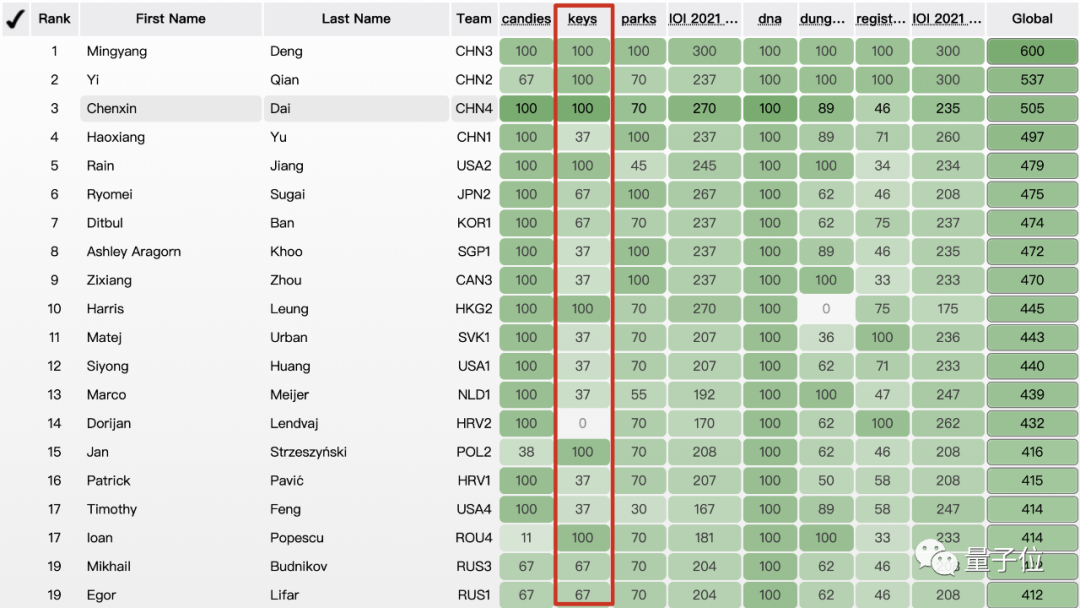Select the Chenxin Dai row name
The height and width of the screenshot is (608, 1080).
click(112, 109)
